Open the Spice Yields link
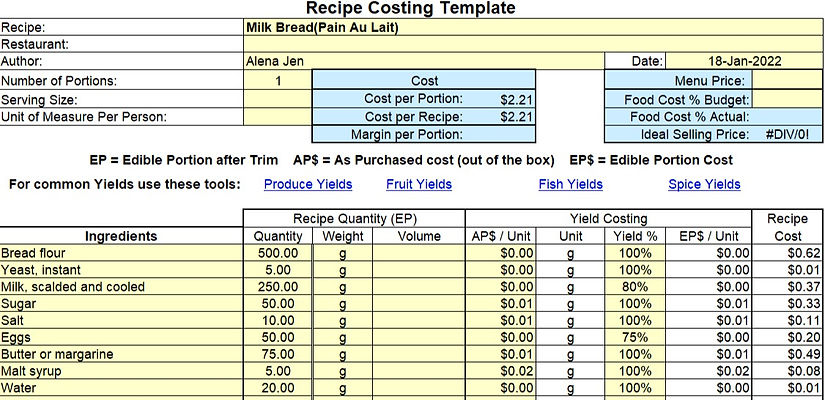The image size is (825, 400). (x=704, y=184)
